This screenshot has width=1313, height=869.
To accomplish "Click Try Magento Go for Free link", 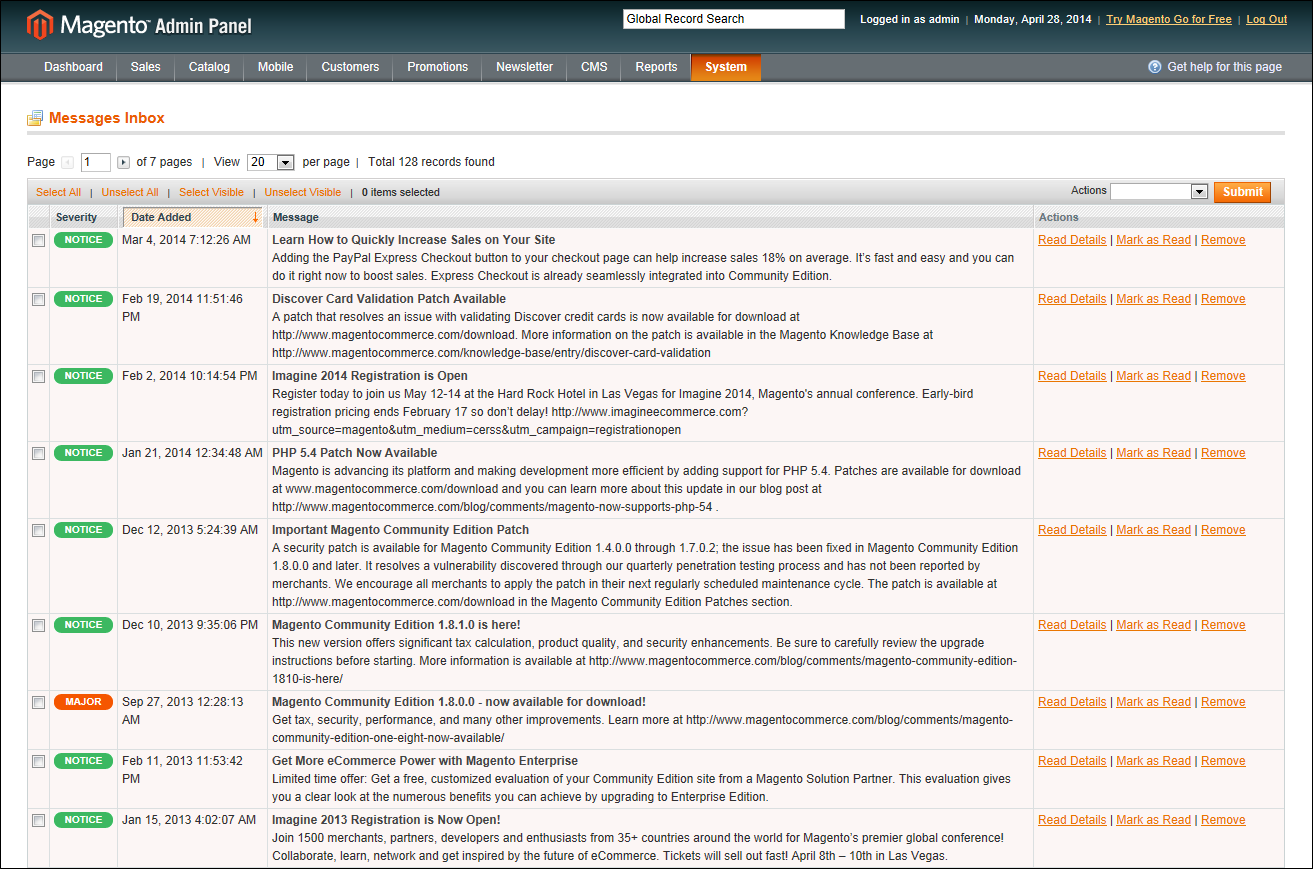I will point(1169,19).
